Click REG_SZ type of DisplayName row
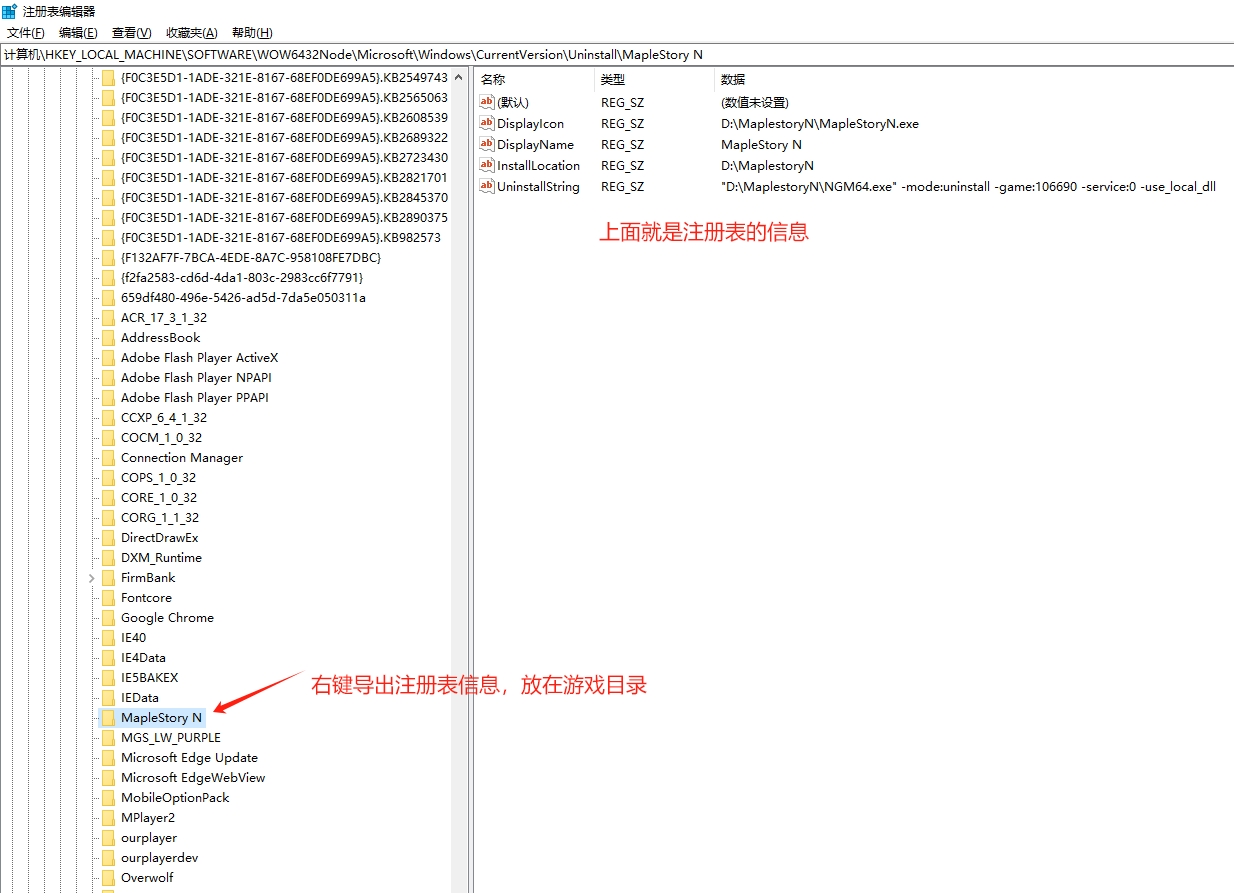This screenshot has width=1234, height=893. [622, 145]
